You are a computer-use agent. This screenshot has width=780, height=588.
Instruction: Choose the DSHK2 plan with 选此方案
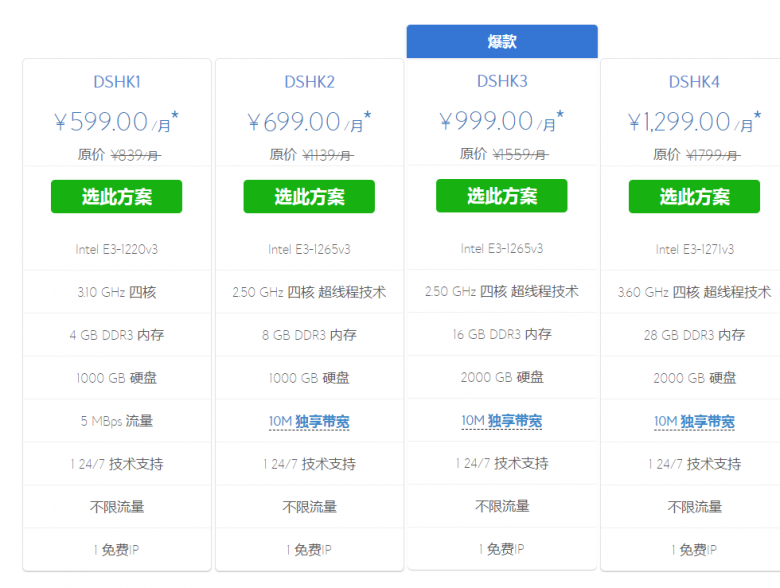point(309,197)
